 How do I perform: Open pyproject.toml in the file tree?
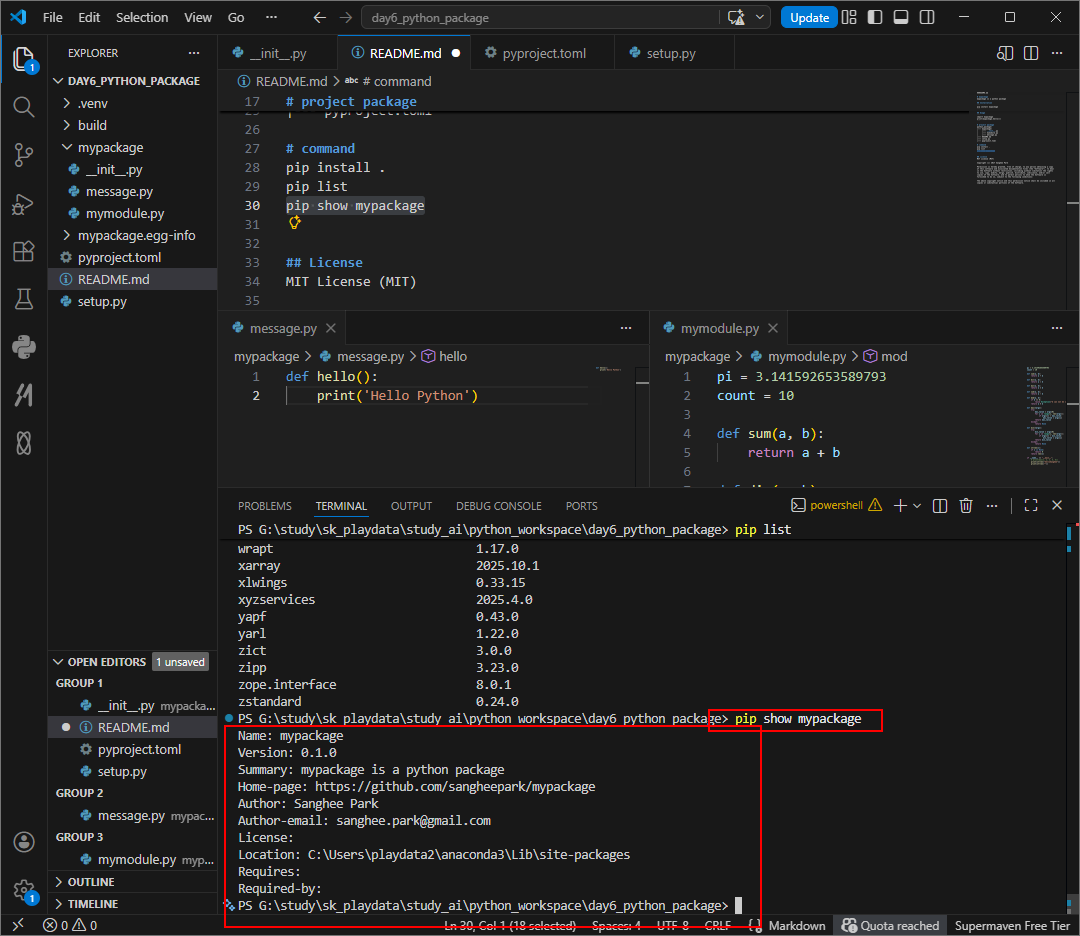[x=132, y=258]
